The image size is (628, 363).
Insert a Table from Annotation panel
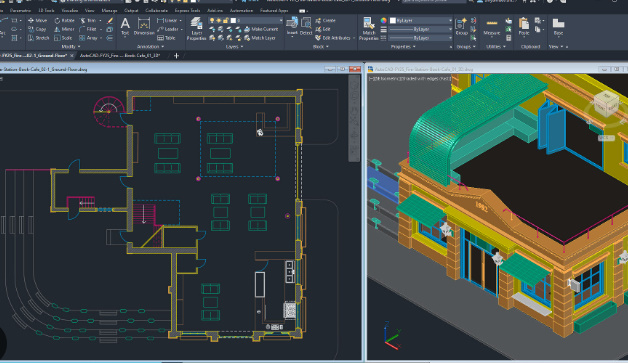(167, 38)
